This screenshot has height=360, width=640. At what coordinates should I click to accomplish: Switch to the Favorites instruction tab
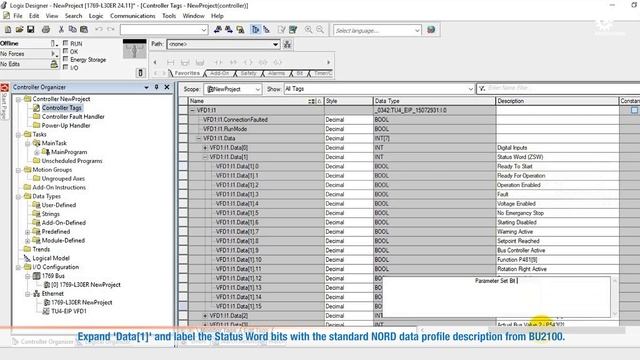click(x=187, y=73)
